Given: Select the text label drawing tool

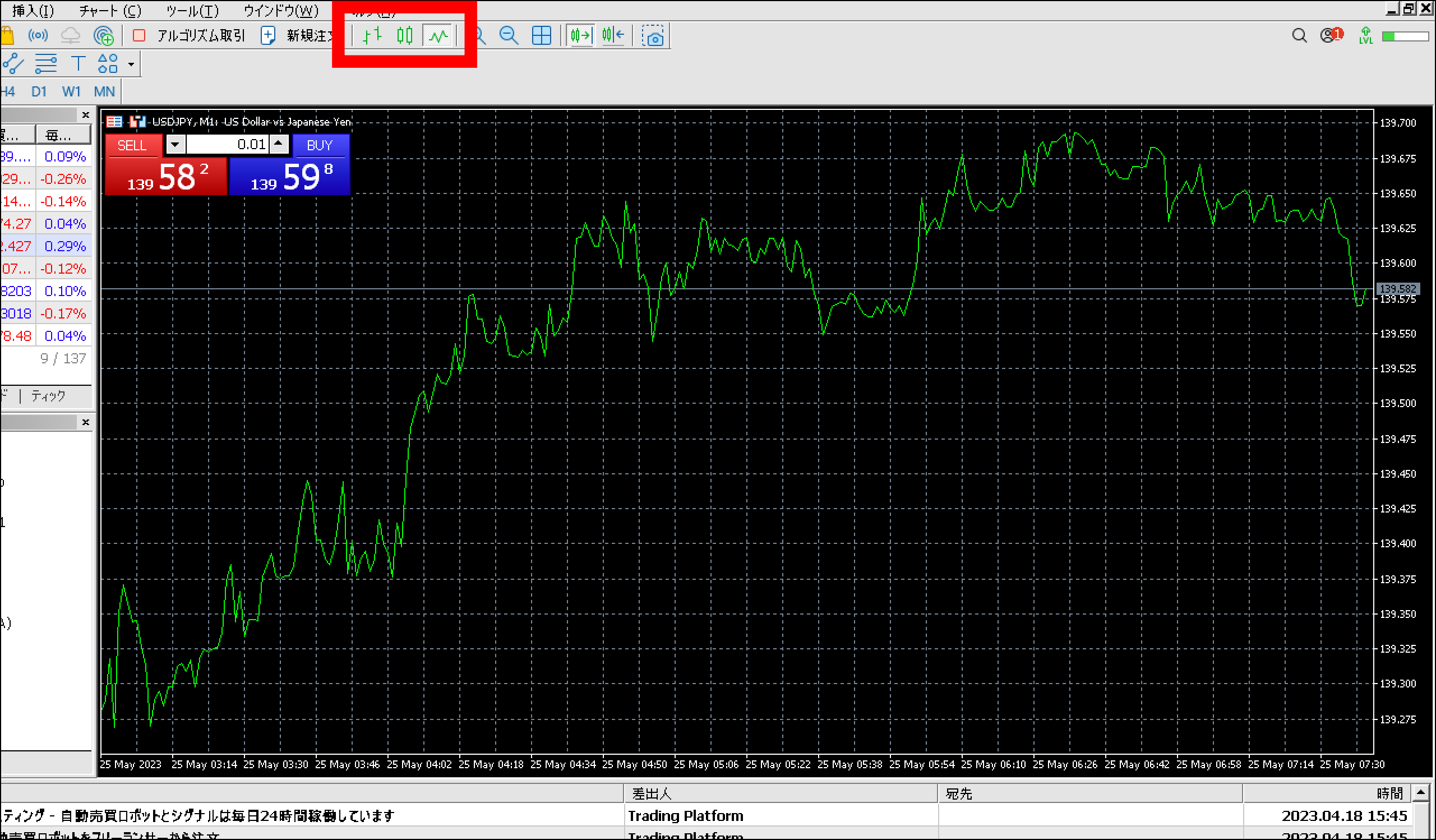Looking at the screenshot, I should (x=78, y=63).
